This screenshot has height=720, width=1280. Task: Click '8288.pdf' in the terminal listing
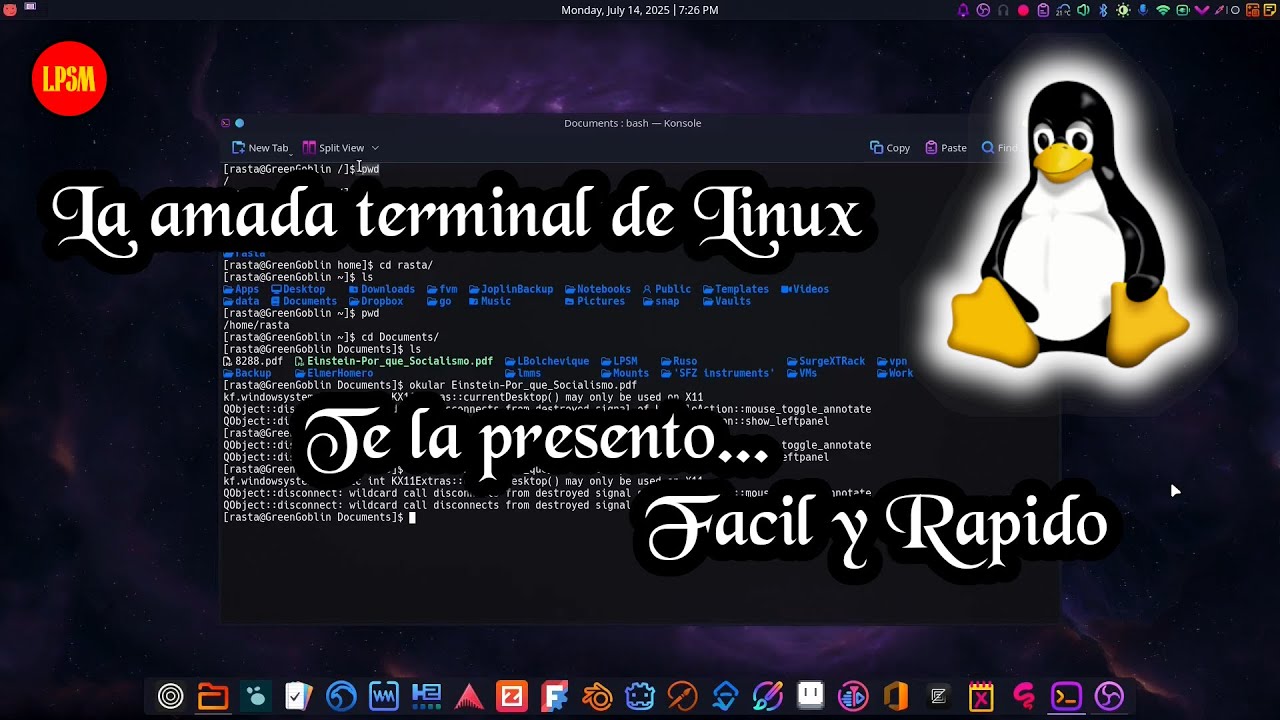(x=259, y=361)
